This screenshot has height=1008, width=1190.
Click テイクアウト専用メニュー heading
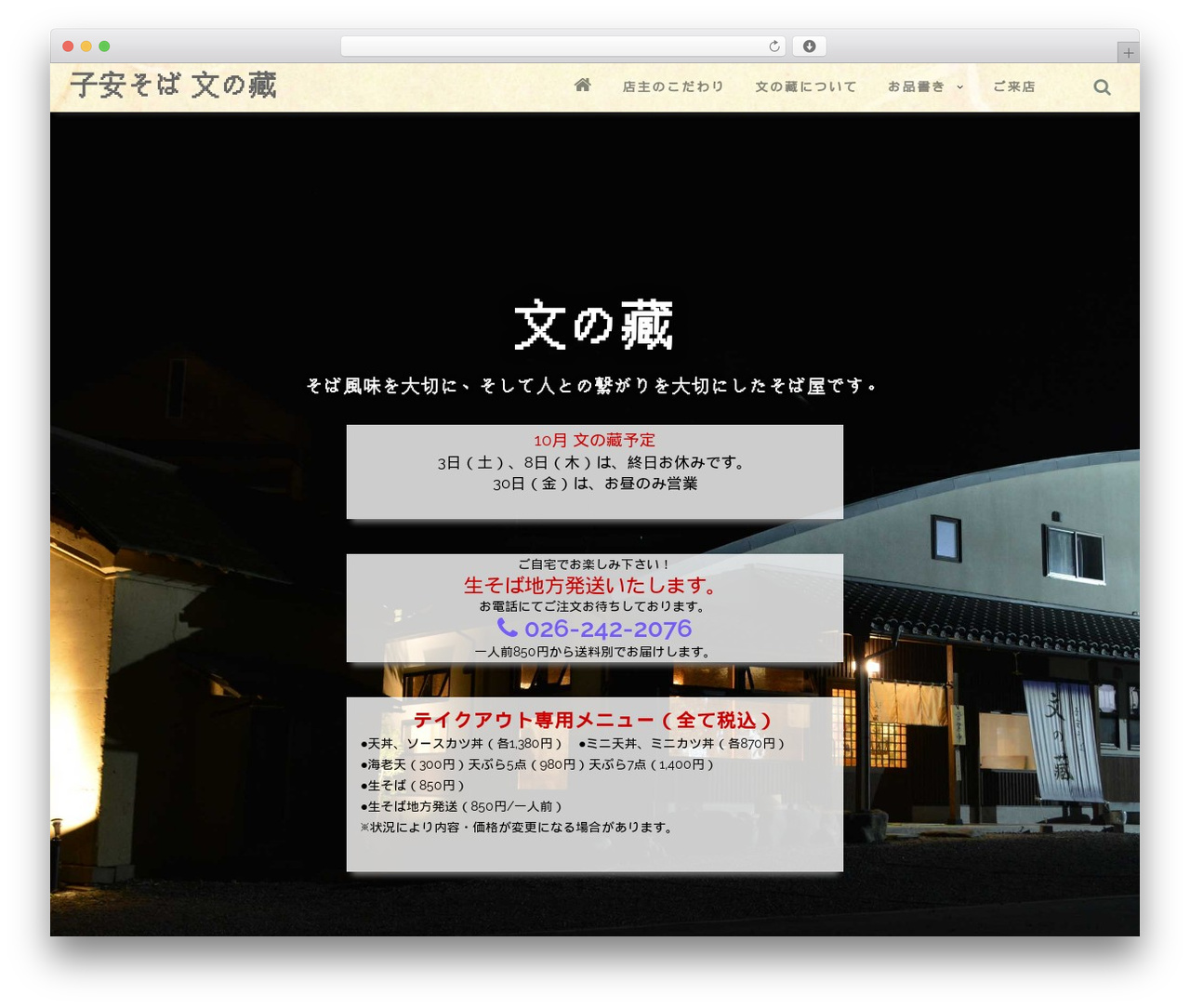[x=593, y=720]
